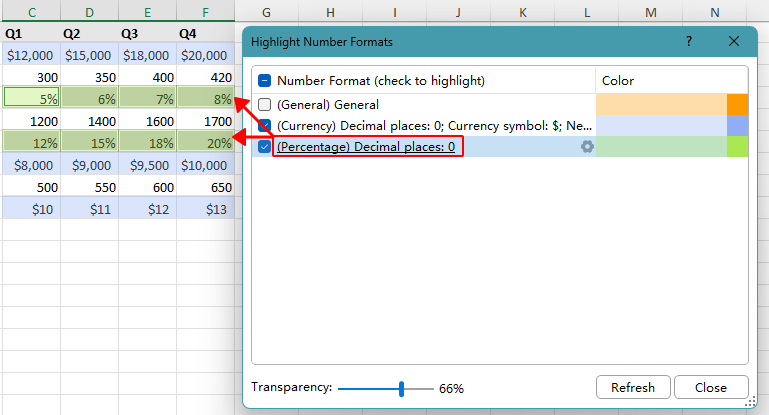769x415 pixels.
Task: Click the Refresh button
Action: [x=632, y=388]
